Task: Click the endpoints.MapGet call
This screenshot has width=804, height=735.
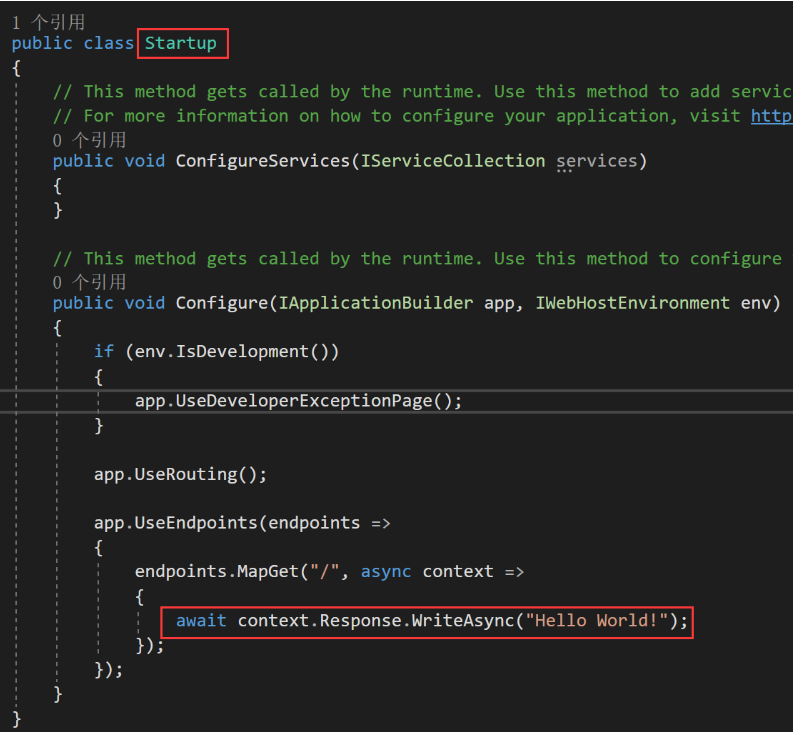Action: [x=216, y=572]
